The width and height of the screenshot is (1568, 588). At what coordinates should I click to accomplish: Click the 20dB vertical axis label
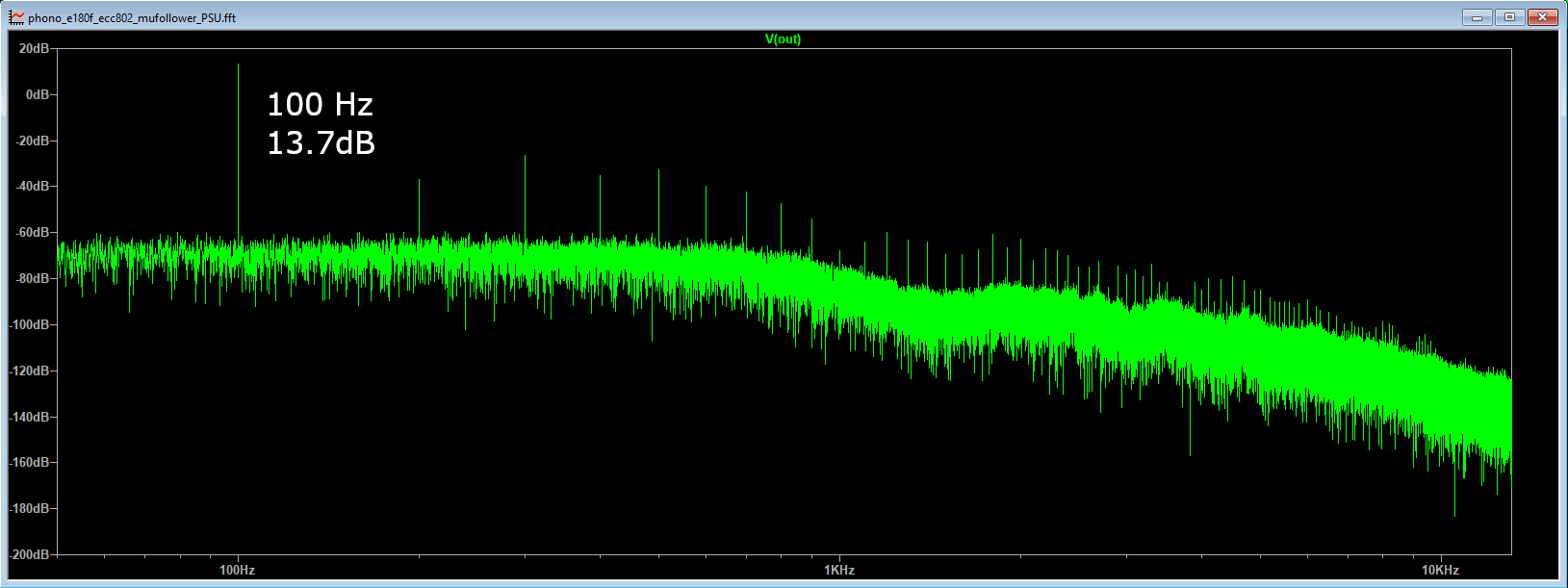click(34, 48)
